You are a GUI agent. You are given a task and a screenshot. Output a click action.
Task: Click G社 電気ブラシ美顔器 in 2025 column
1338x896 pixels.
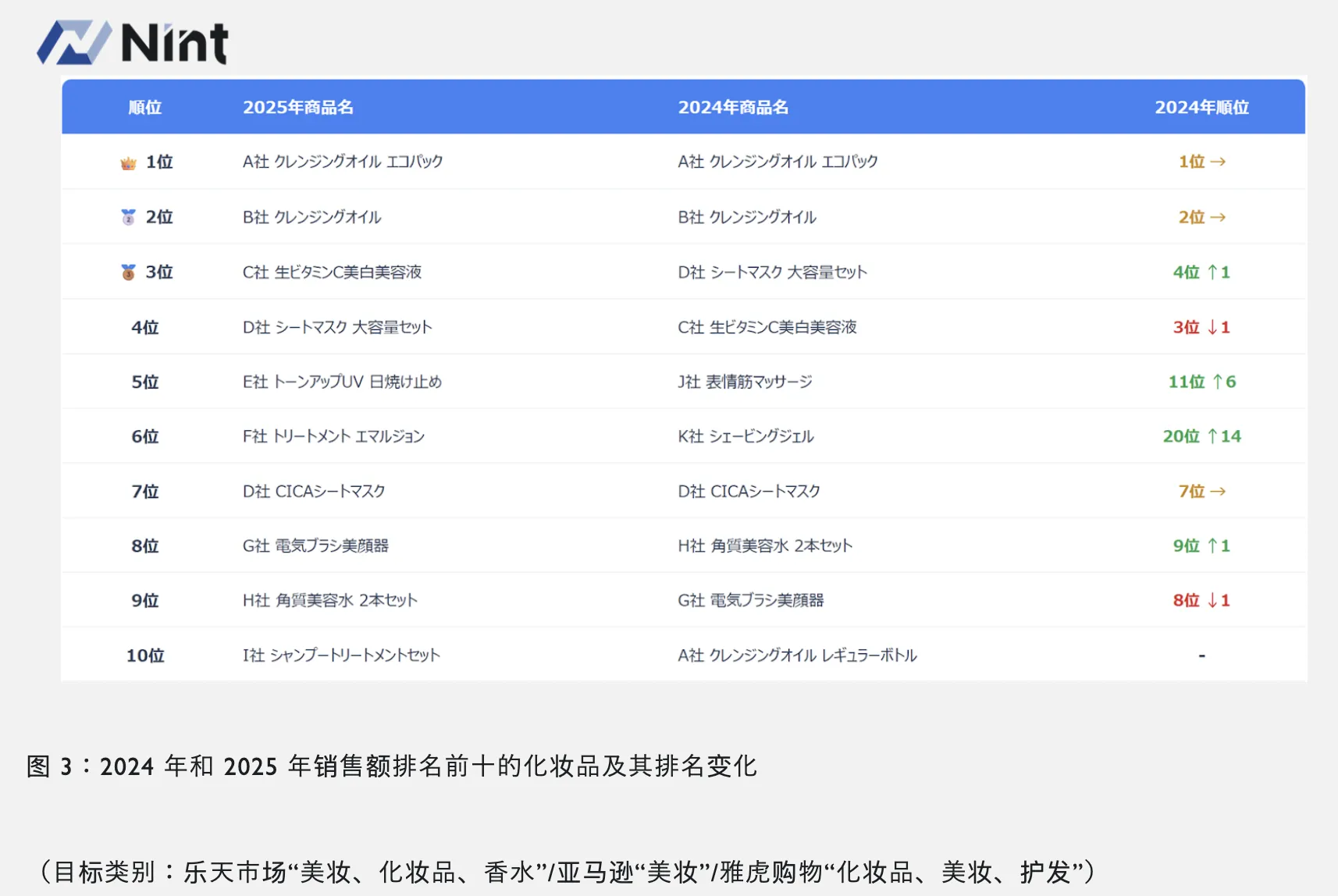tap(315, 546)
